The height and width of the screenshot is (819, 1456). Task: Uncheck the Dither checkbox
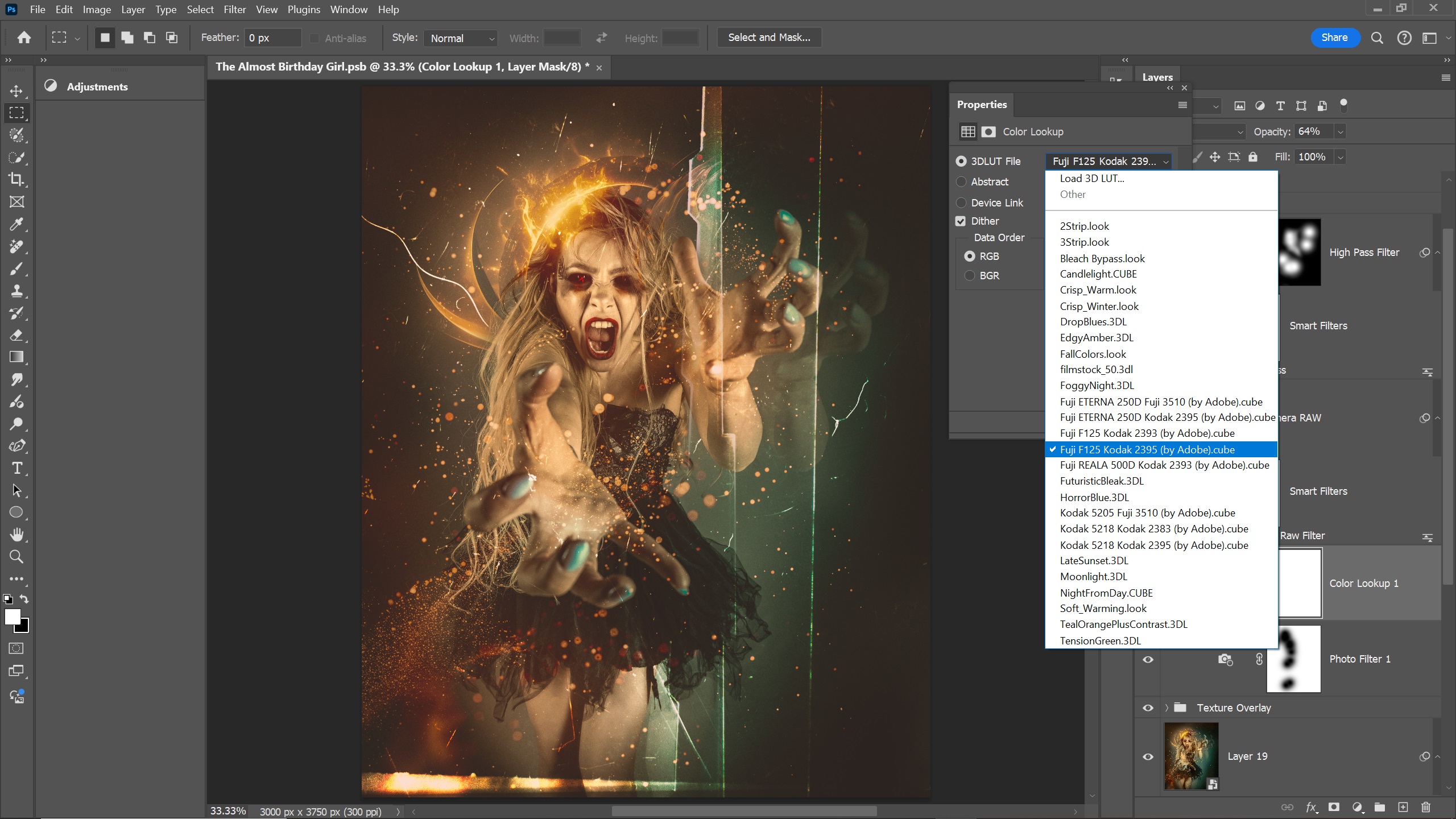click(961, 221)
